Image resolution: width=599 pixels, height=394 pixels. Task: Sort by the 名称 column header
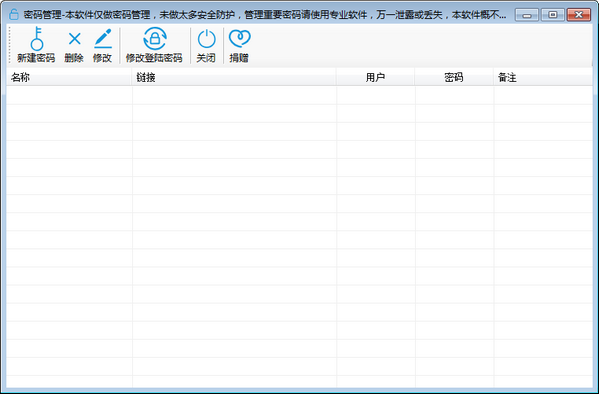(x=69, y=78)
